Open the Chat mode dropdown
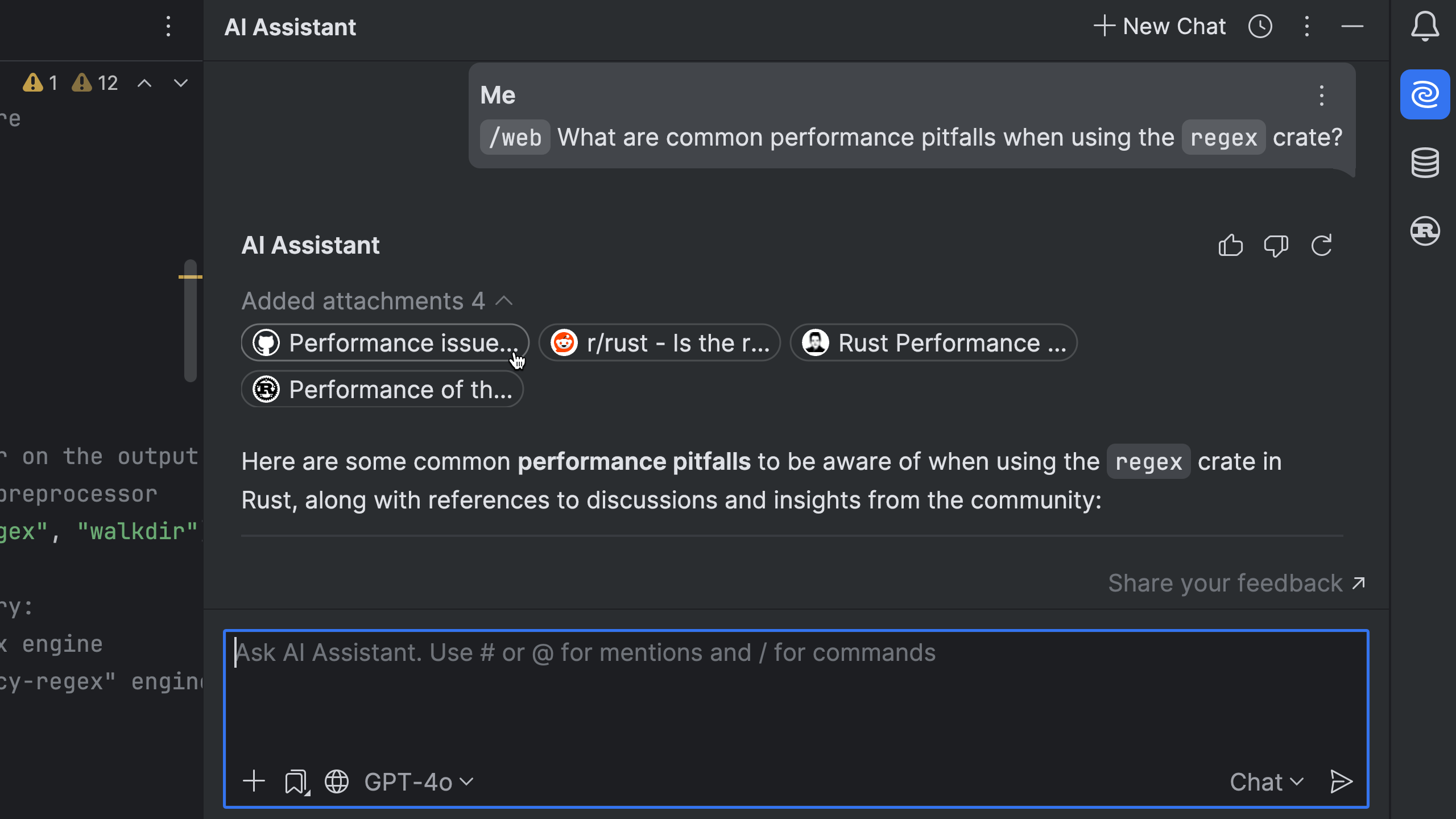Image resolution: width=1456 pixels, height=819 pixels. pyautogui.click(x=1267, y=782)
